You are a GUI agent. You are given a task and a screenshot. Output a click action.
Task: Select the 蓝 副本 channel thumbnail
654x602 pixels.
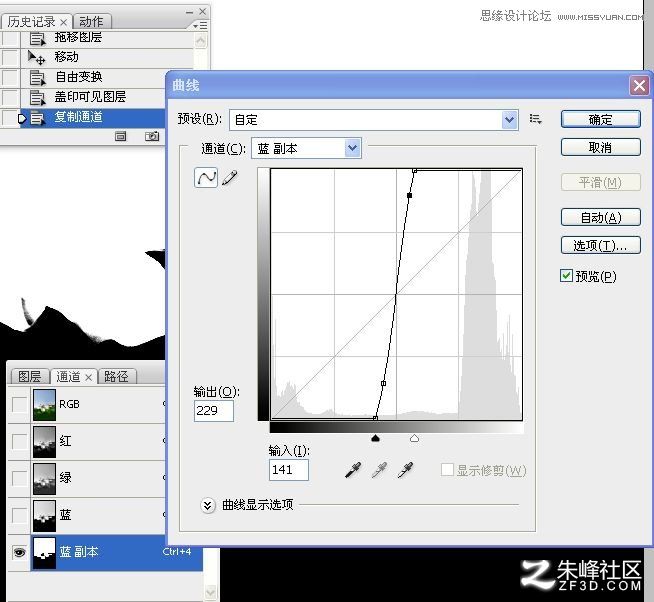(x=44, y=552)
